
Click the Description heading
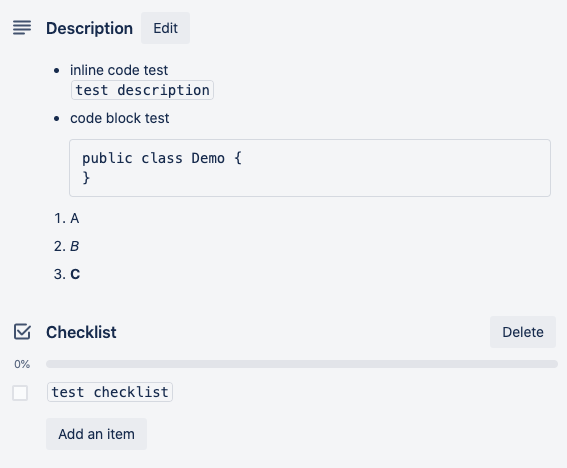point(89,28)
